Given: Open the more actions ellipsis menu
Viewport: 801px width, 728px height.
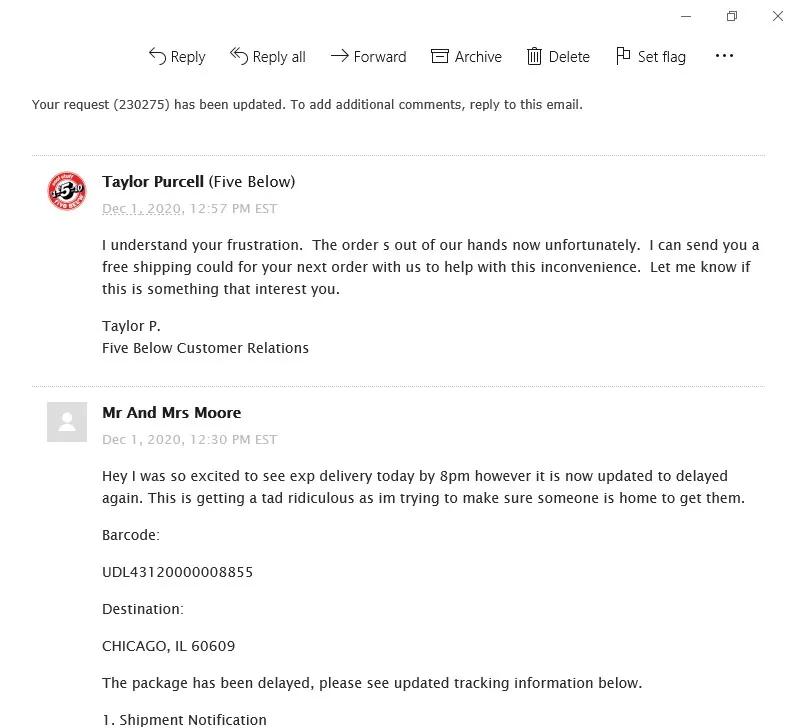Looking at the screenshot, I should click(x=724, y=56).
